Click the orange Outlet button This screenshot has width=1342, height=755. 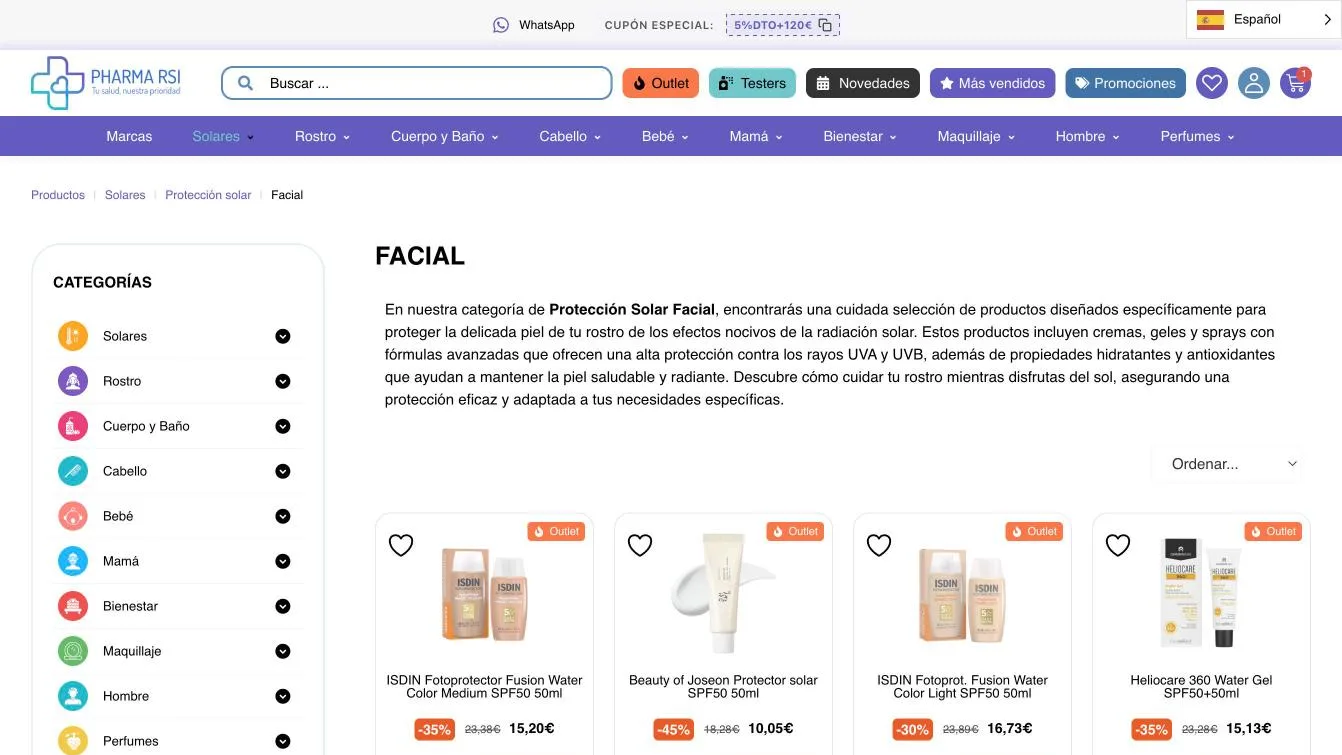pyautogui.click(x=660, y=83)
